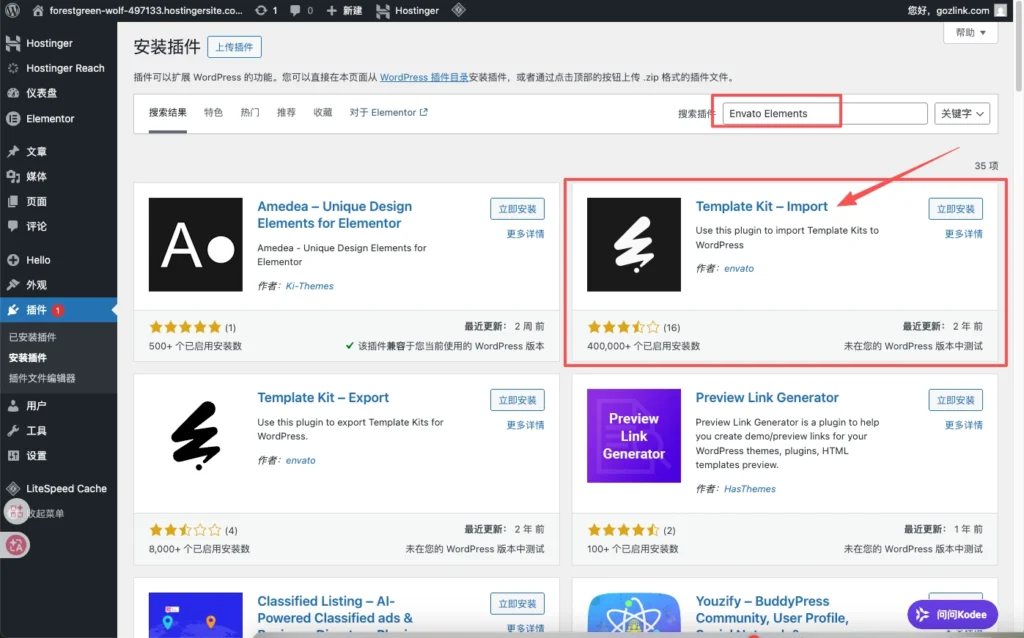This screenshot has height=638, width=1024.
Task: Open Plugins (插件) in the sidebar
Action: tap(58, 310)
